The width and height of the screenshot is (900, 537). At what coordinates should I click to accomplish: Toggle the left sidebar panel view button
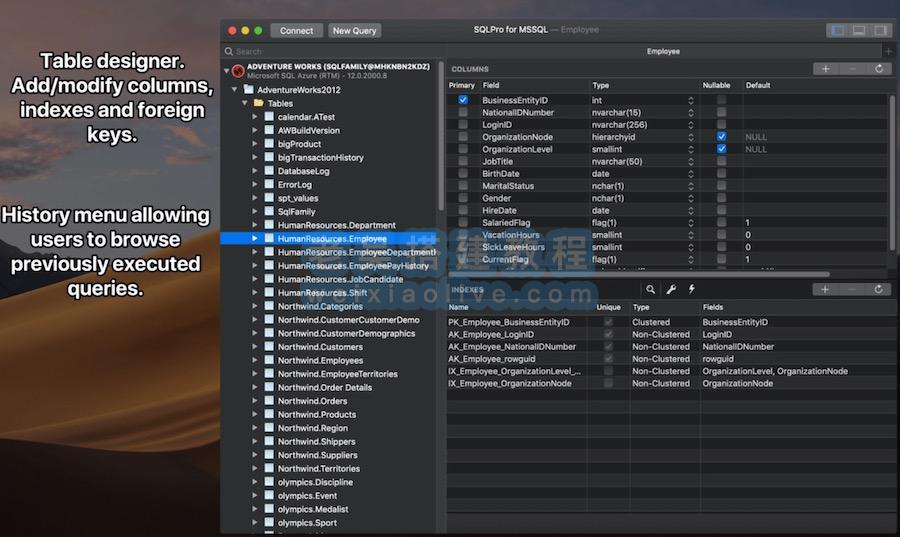837,30
